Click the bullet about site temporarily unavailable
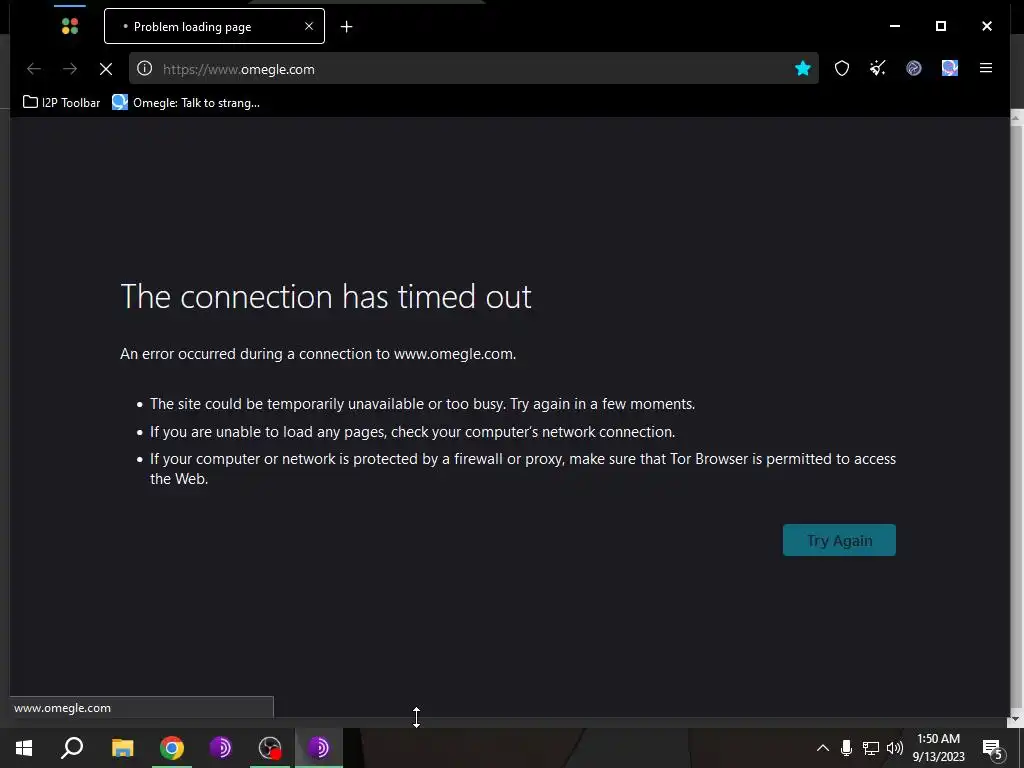The width and height of the screenshot is (1024, 768). (x=422, y=404)
